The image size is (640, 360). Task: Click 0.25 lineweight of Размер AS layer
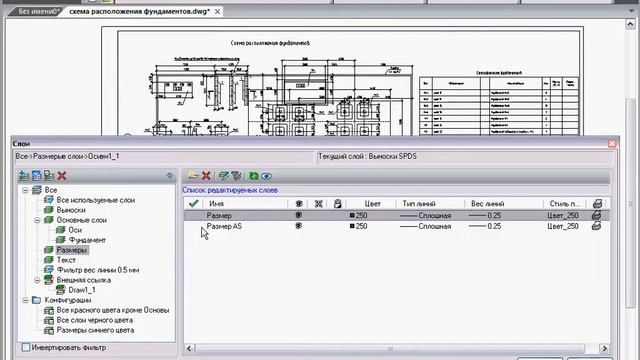485,226
